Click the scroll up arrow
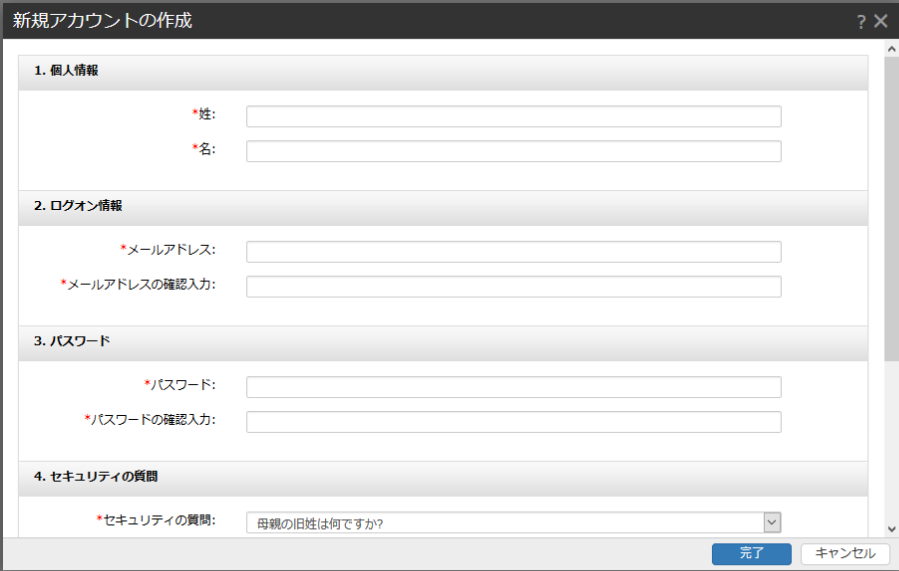This screenshot has width=899, height=571. tap(891, 48)
